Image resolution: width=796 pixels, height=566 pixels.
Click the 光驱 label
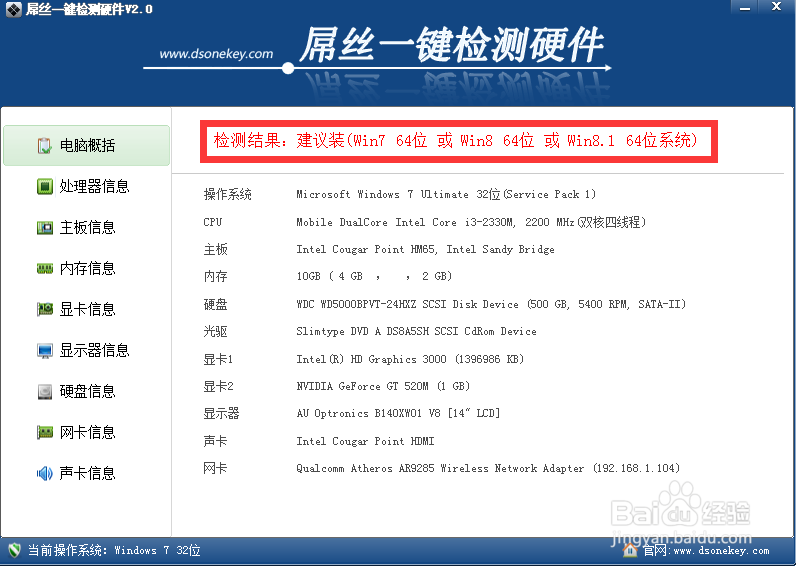[x=215, y=331]
